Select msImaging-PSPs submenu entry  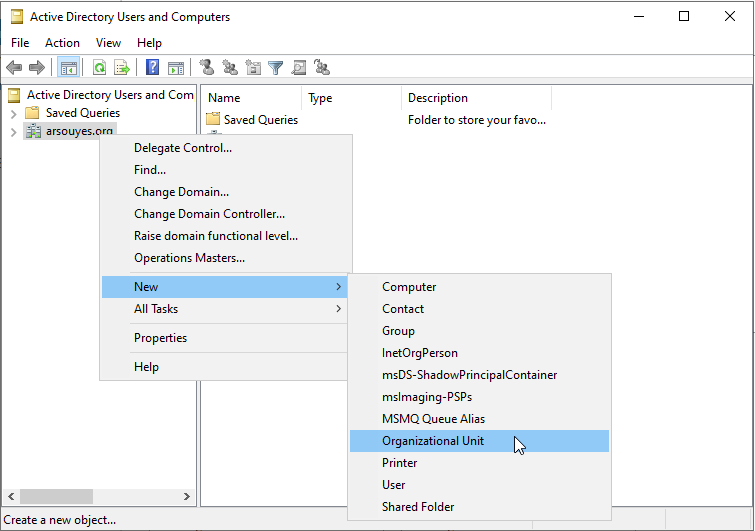(479, 397)
